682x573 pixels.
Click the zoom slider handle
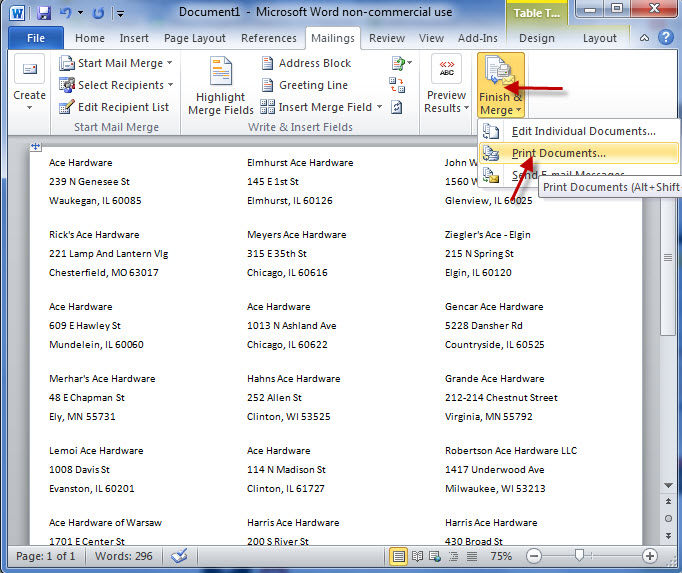coord(579,556)
